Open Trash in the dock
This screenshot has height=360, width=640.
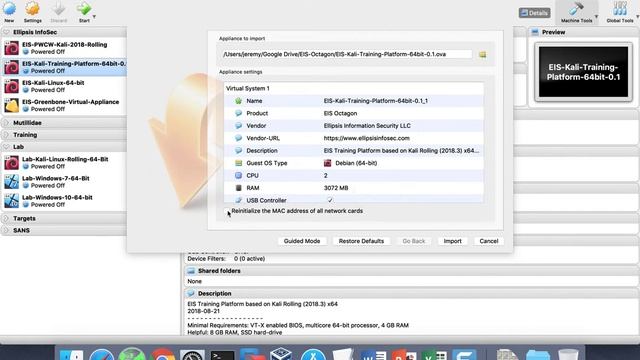[568, 354]
